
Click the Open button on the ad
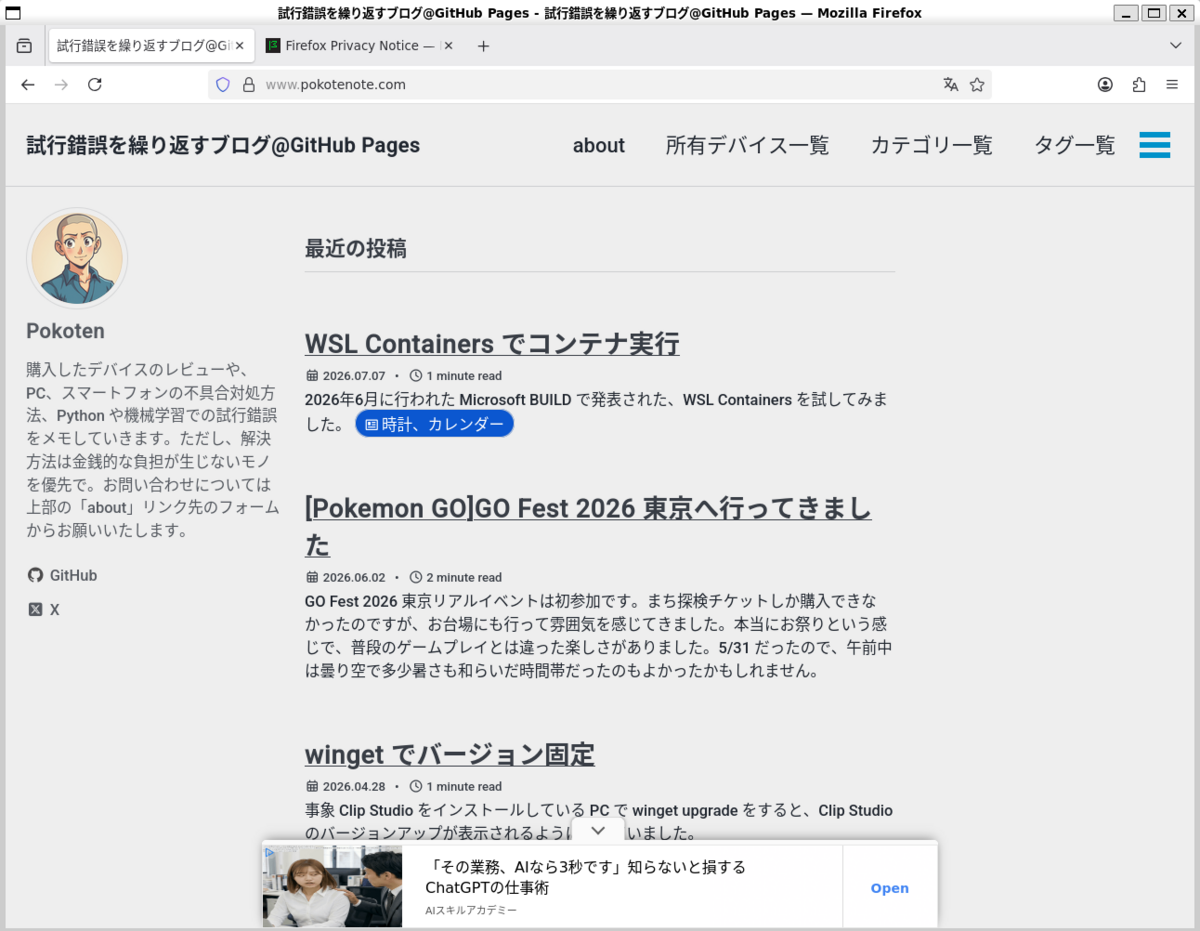[x=890, y=888]
